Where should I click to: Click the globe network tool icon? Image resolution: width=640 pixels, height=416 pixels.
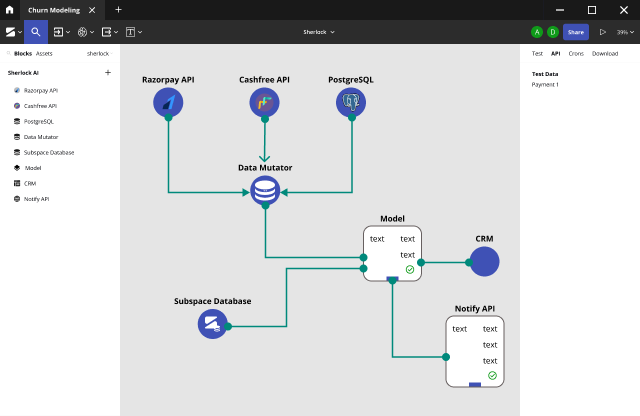(x=82, y=32)
